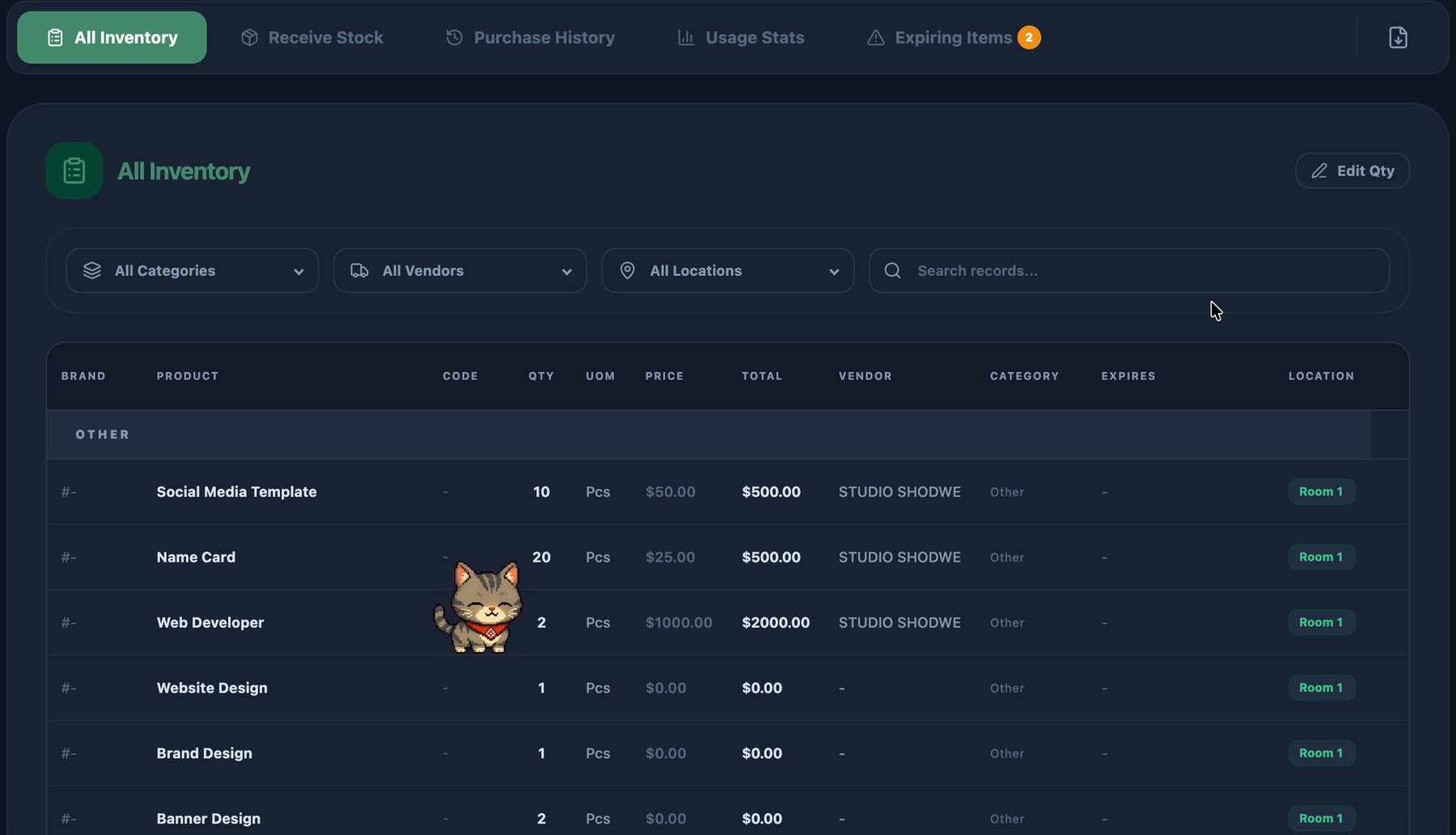Click the Room 1 badge for Name Card
The width and height of the screenshot is (1456, 835).
[1321, 557]
